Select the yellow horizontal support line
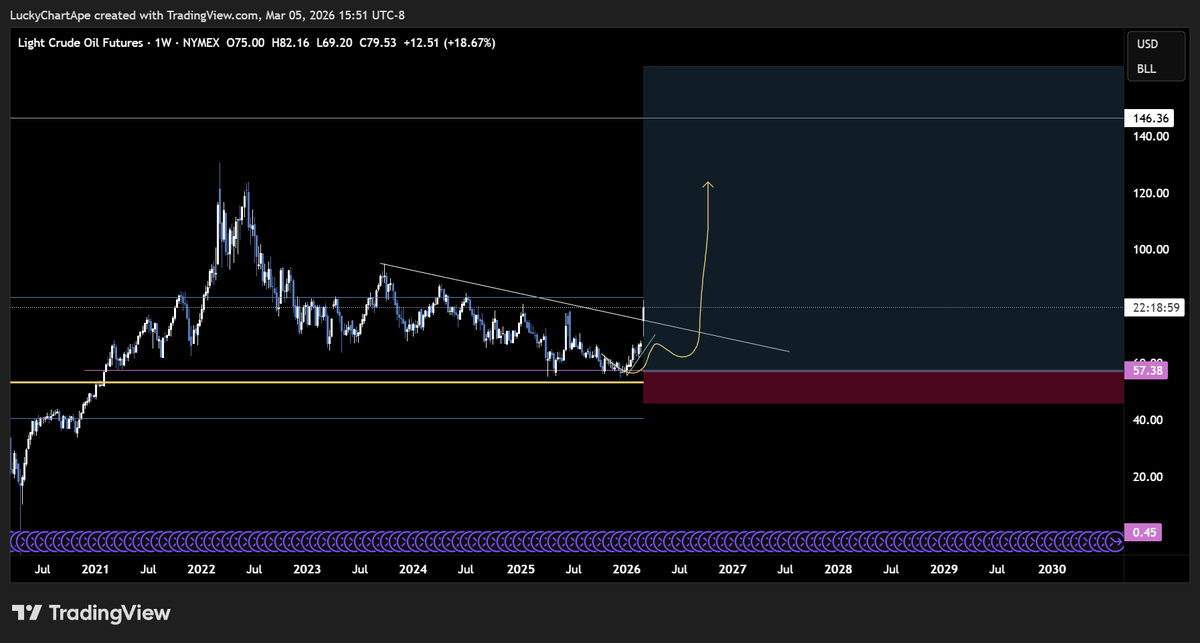The width and height of the screenshot is (1200, 643). [x=300, y=382]
